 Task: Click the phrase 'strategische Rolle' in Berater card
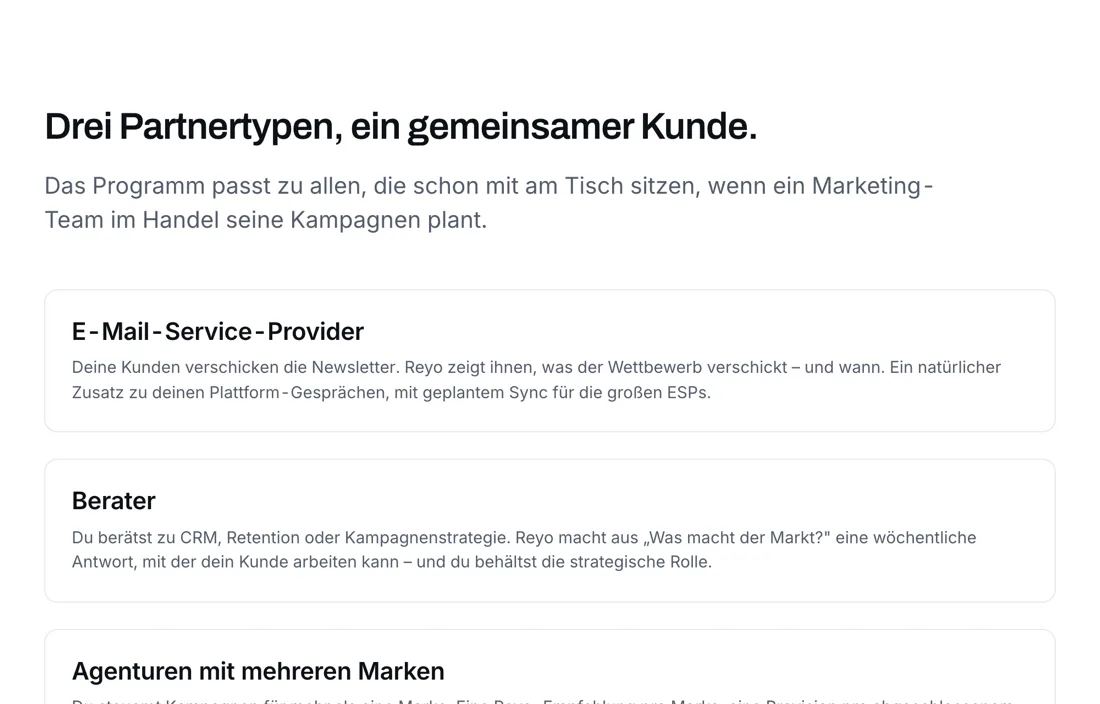(x=642, y=562)
